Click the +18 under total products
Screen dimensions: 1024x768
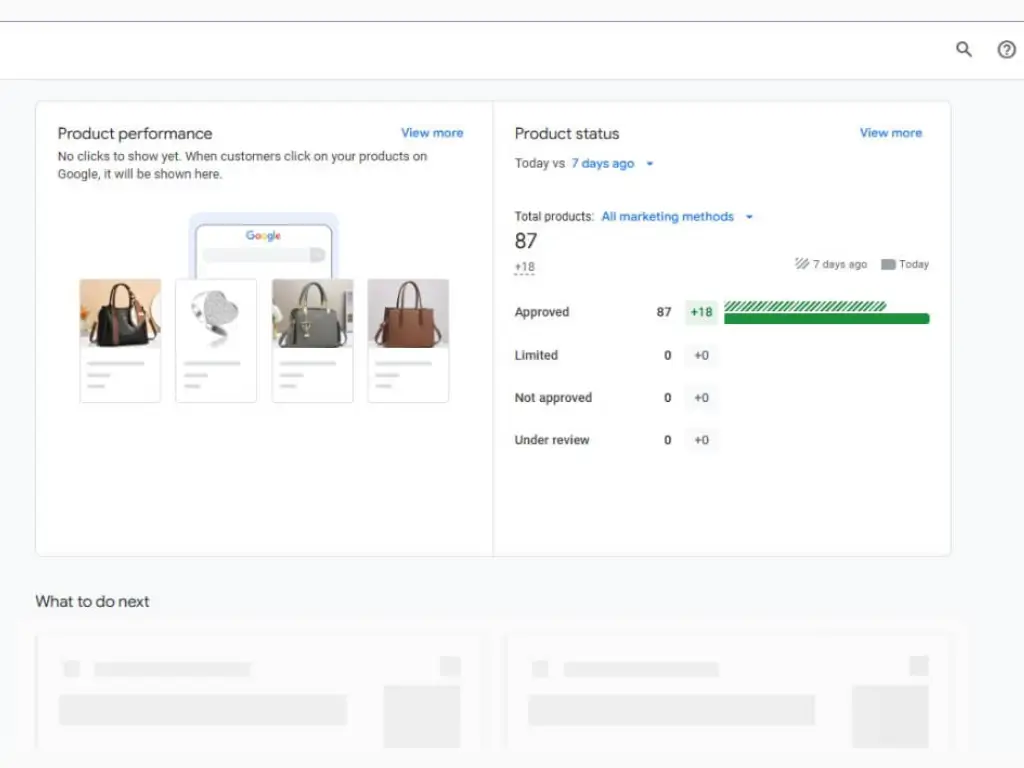[x=524, y=267]
